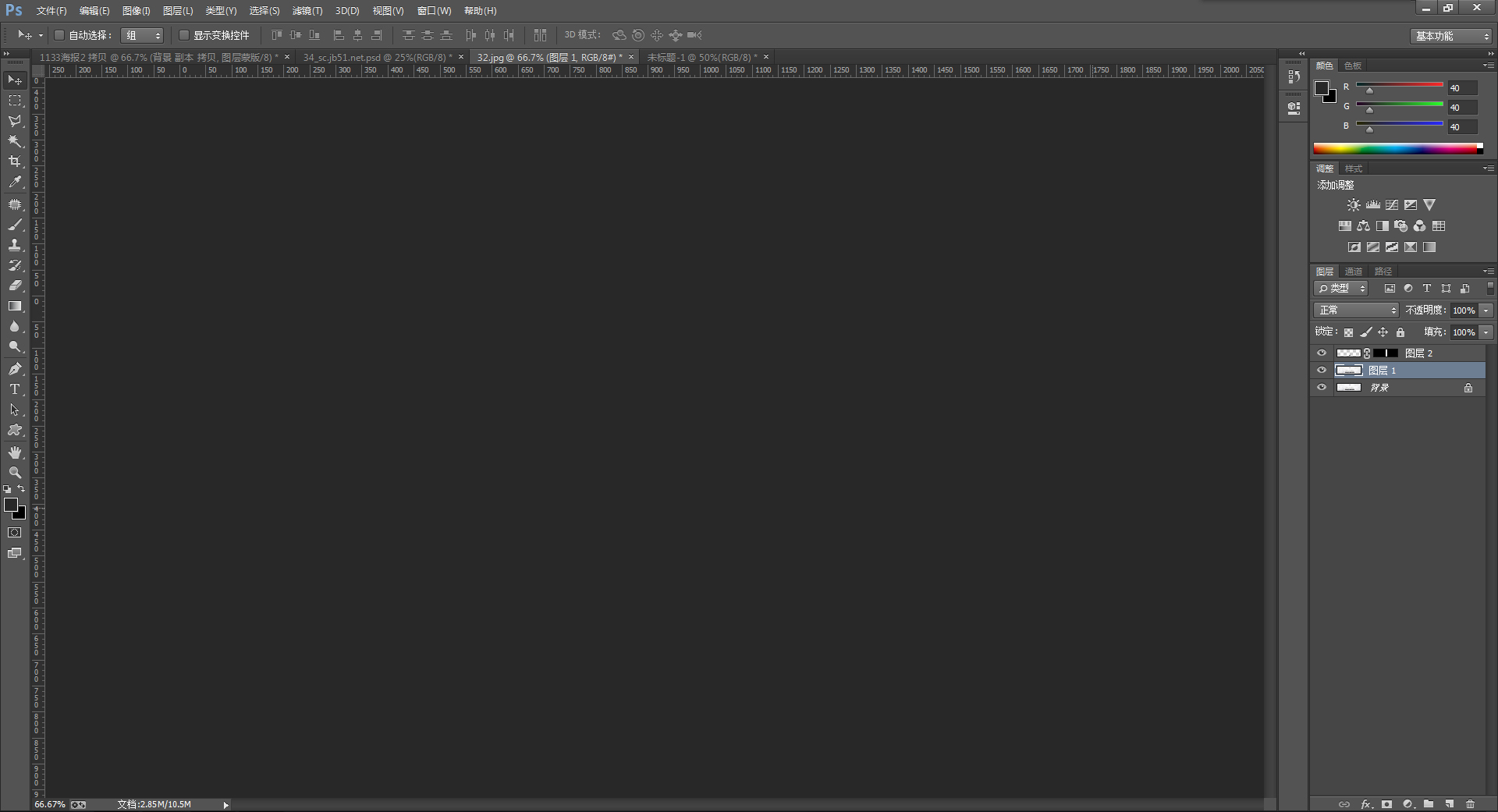Switch to the 色板 tab
The image size is (1498, 812).
pyautogui.click(x=1353, y=66)
